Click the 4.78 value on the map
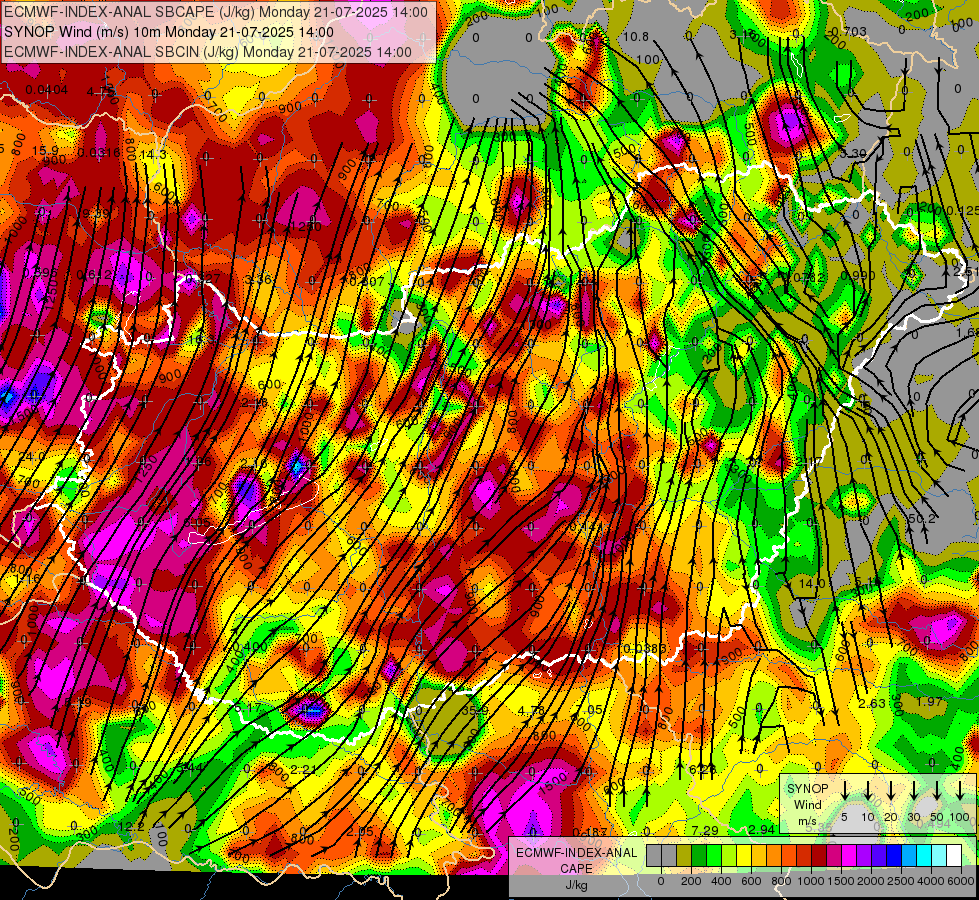The height and width of the screenshot is (900, 979). click(x=531, y=711)
